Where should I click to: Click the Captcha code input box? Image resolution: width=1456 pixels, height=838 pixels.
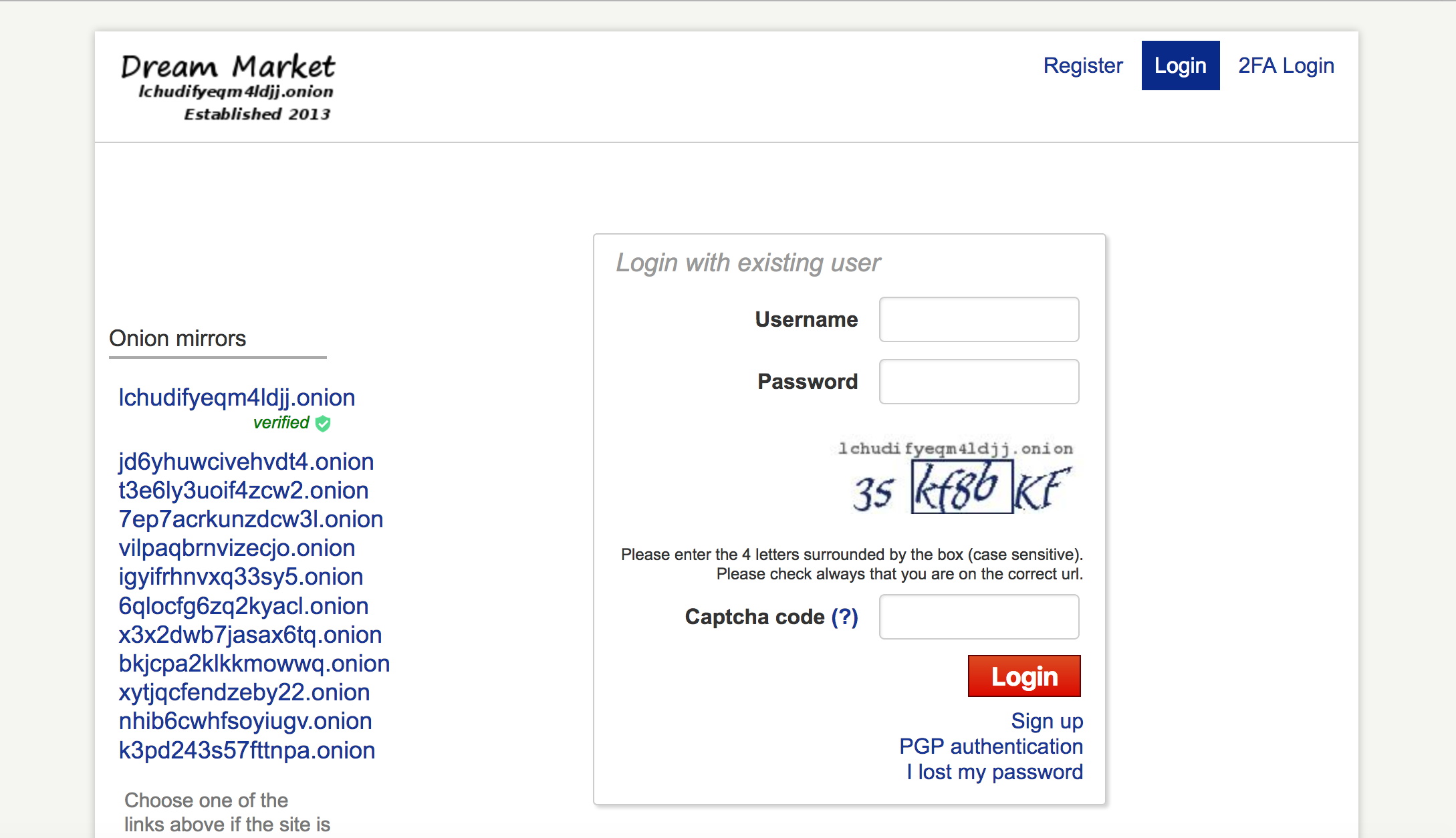coord(979,617)
